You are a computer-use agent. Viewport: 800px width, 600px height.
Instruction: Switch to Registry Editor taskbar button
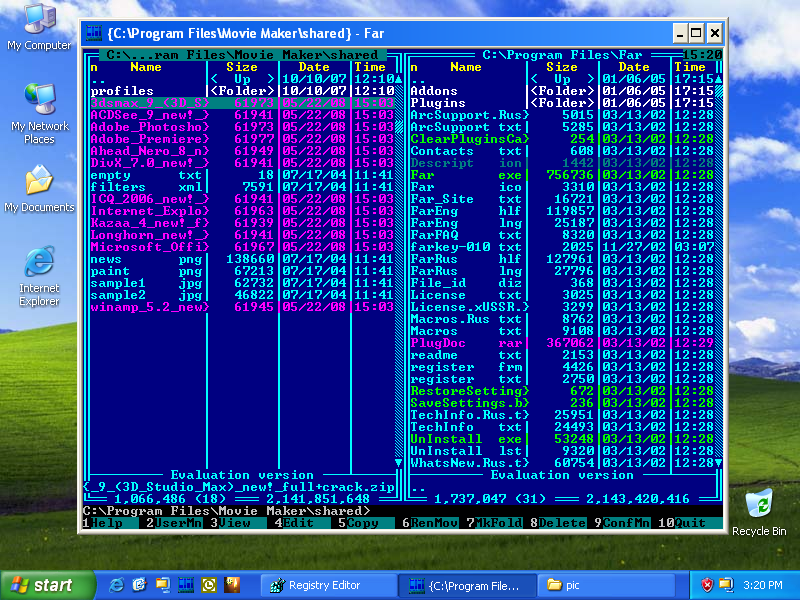[329, 585]
